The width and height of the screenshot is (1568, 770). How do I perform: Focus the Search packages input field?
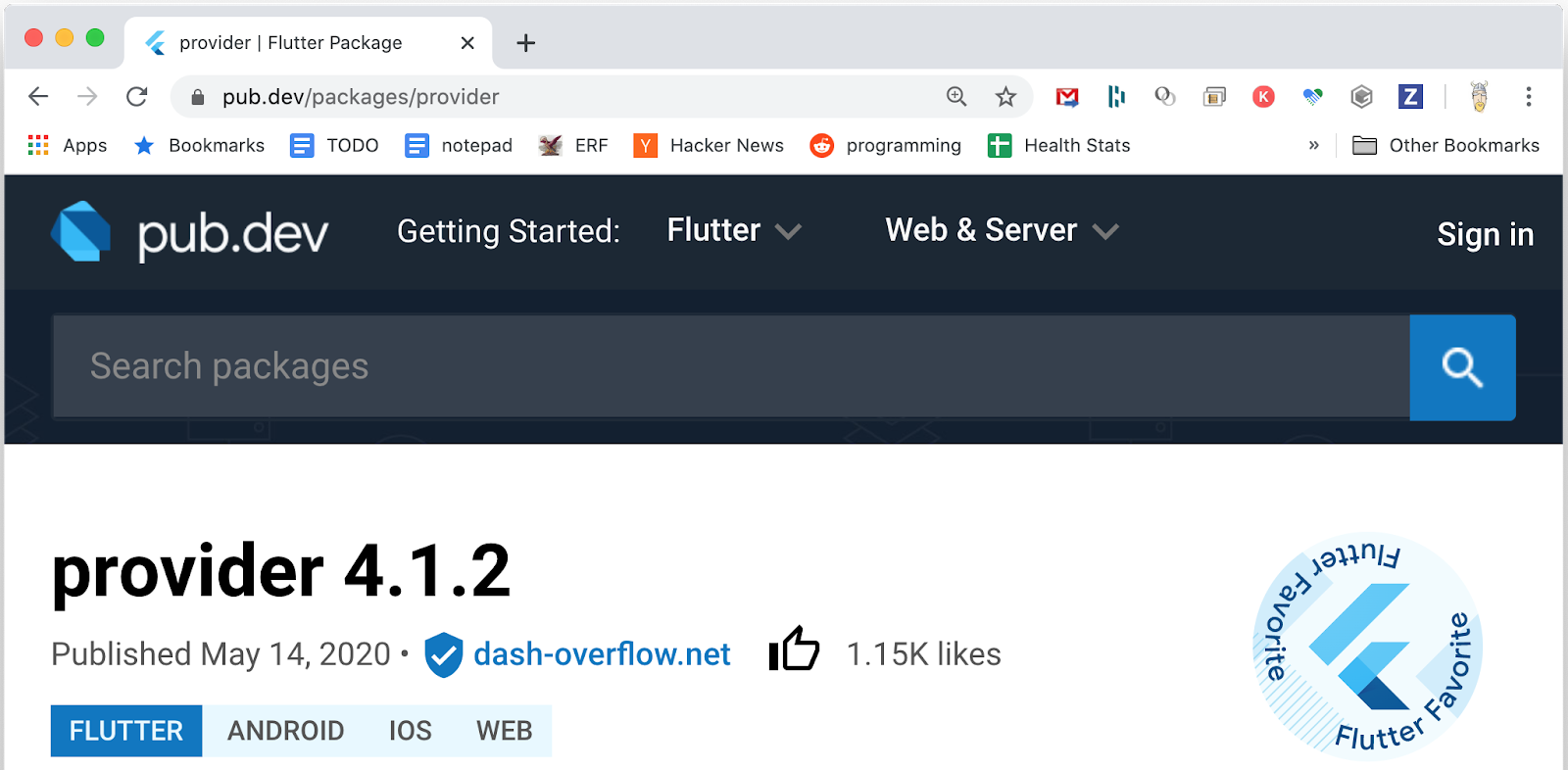point(731,366)
